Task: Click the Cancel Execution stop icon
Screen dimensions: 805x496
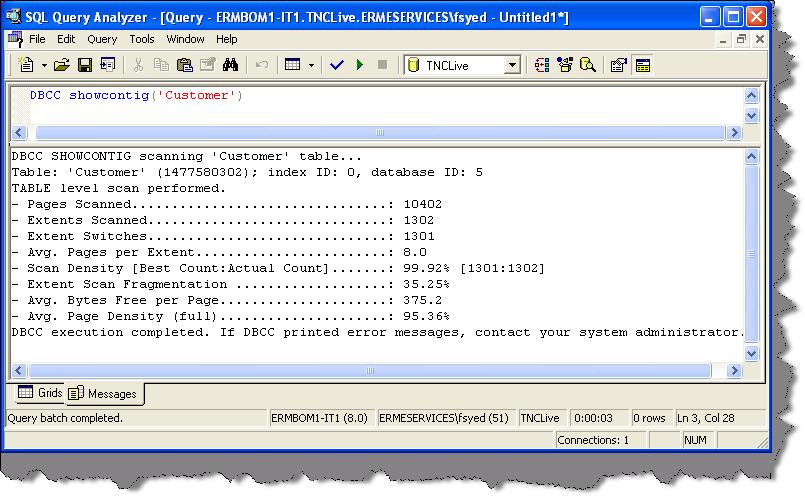Action: pyautogui.click(x=382, y=65)
